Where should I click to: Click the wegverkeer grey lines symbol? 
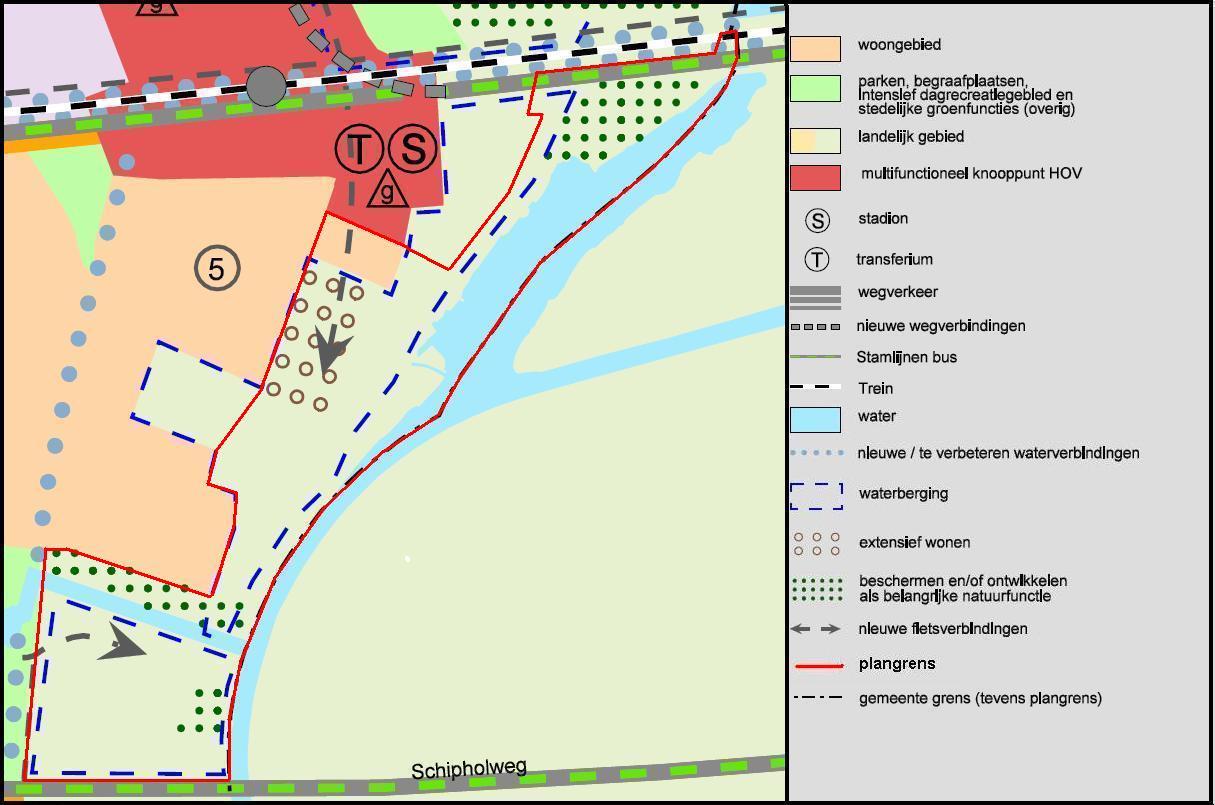815,297
